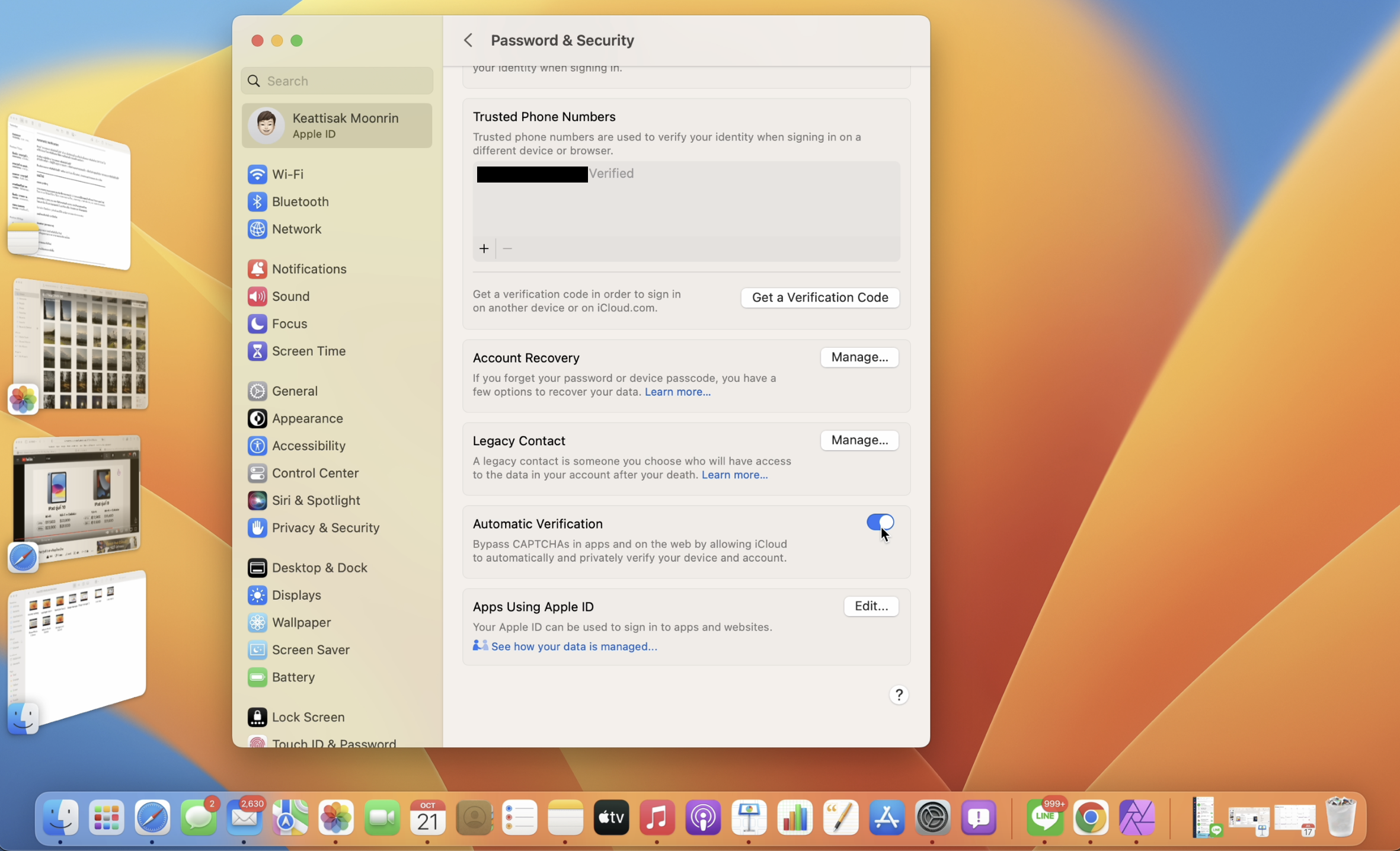Go to Screen Time settings
The height and width of the screenshot is (851, 1400).
click(x=308, y=351)
